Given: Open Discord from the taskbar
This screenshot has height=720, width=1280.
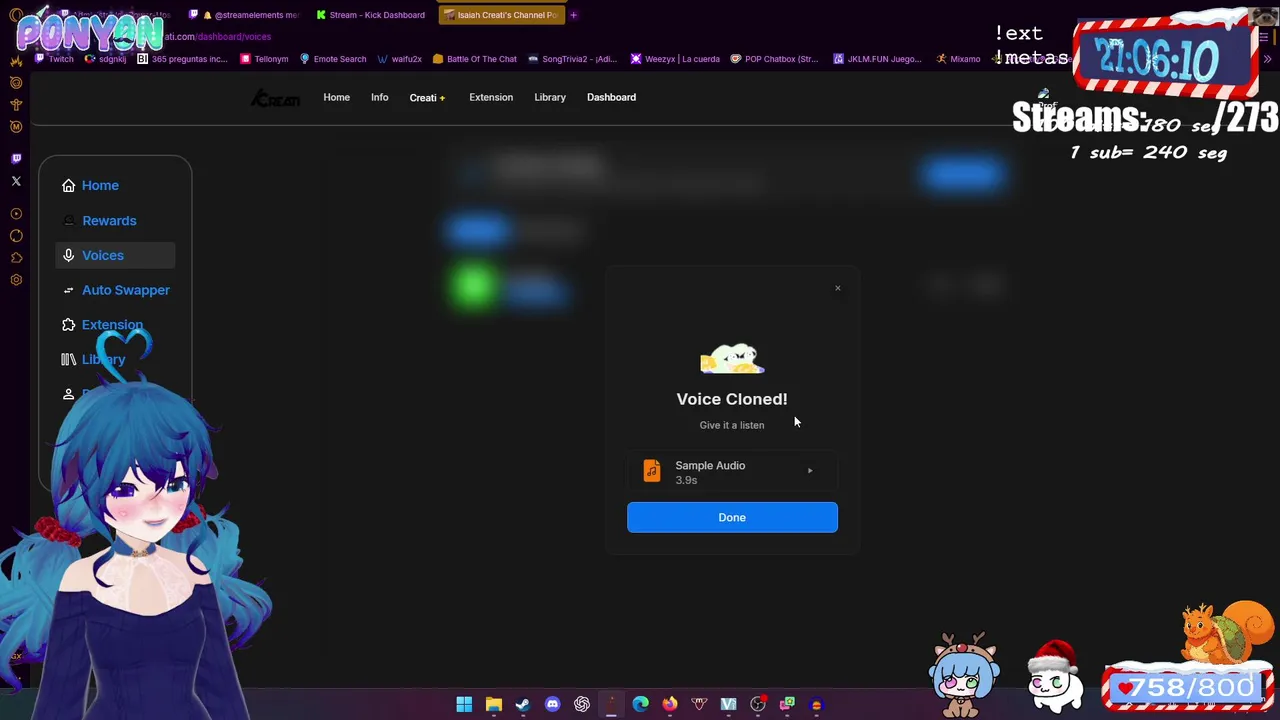Looking at the screenshot, I should tap(552, 704).
